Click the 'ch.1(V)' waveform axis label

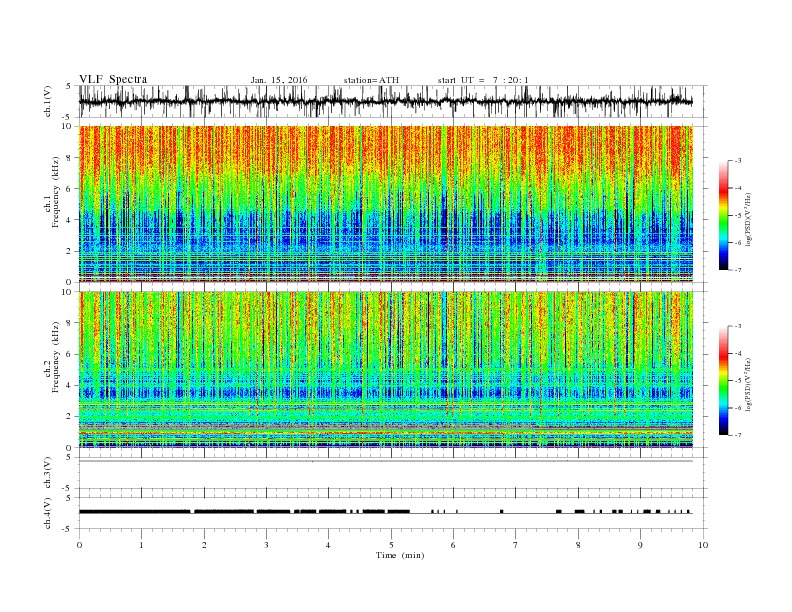click(48, 101)
